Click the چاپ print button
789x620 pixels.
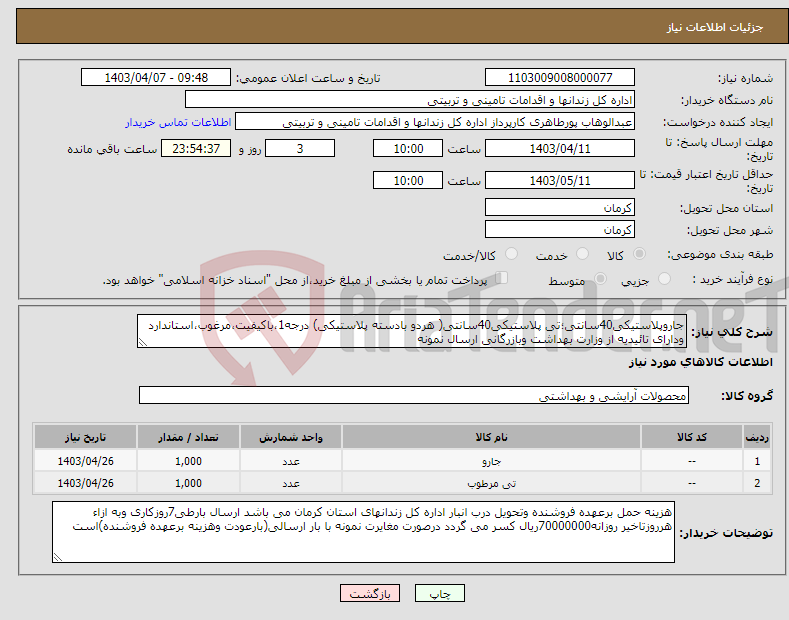point(440,593)
